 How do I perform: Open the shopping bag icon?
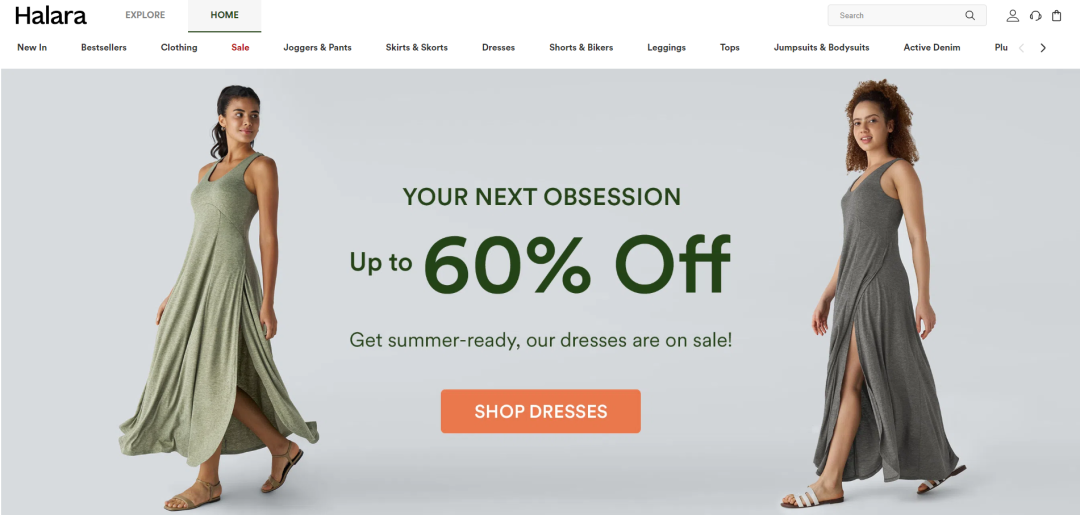point(1057,15)
